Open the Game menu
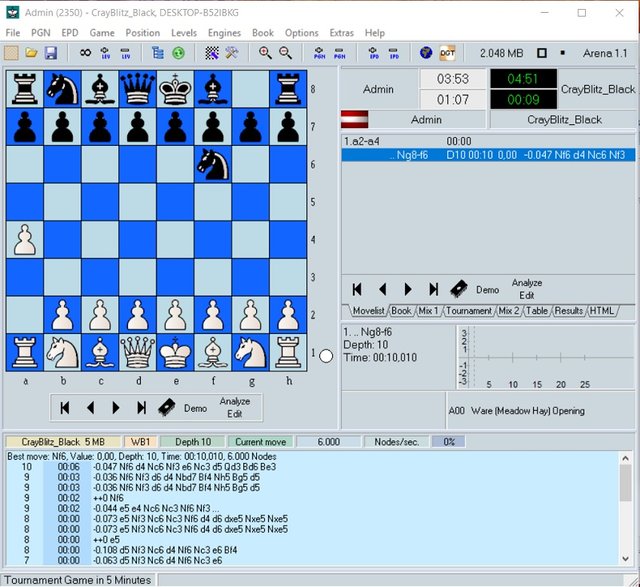 102,33
